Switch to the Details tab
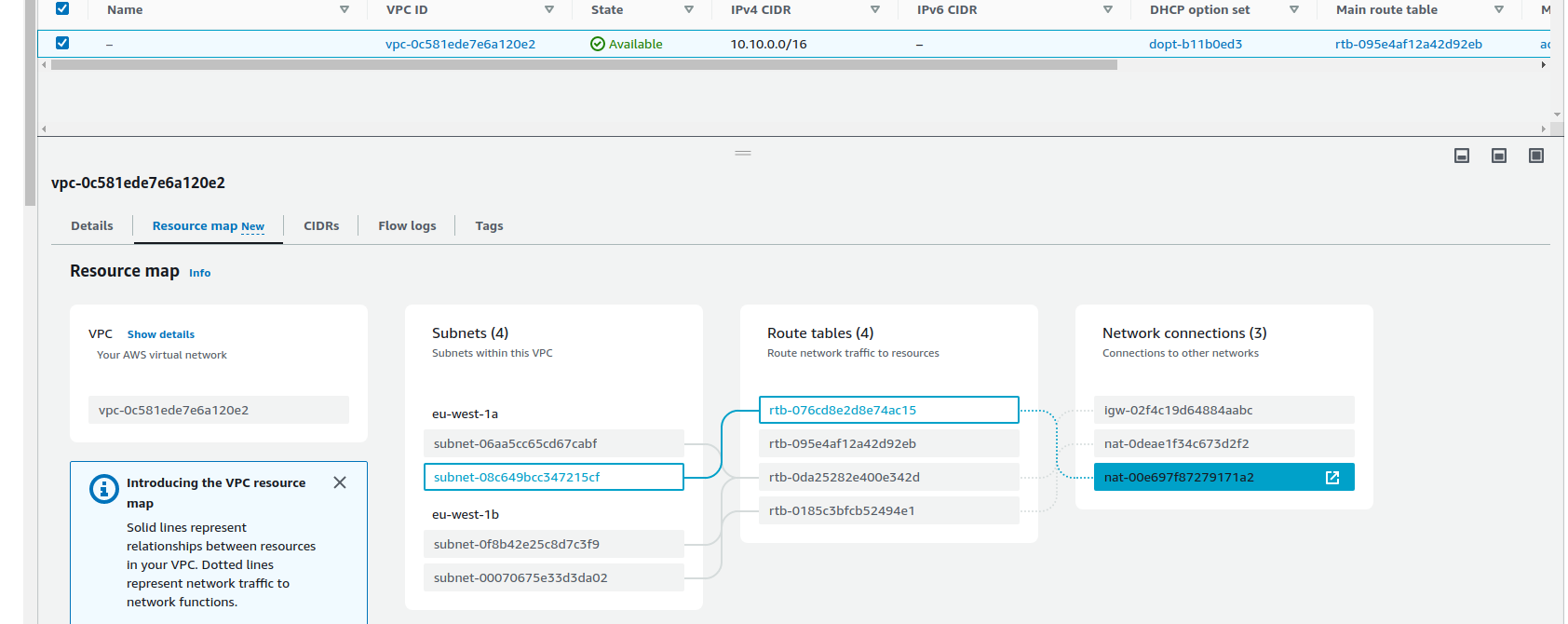1568x624 pixels. click(x=92, y=225)
